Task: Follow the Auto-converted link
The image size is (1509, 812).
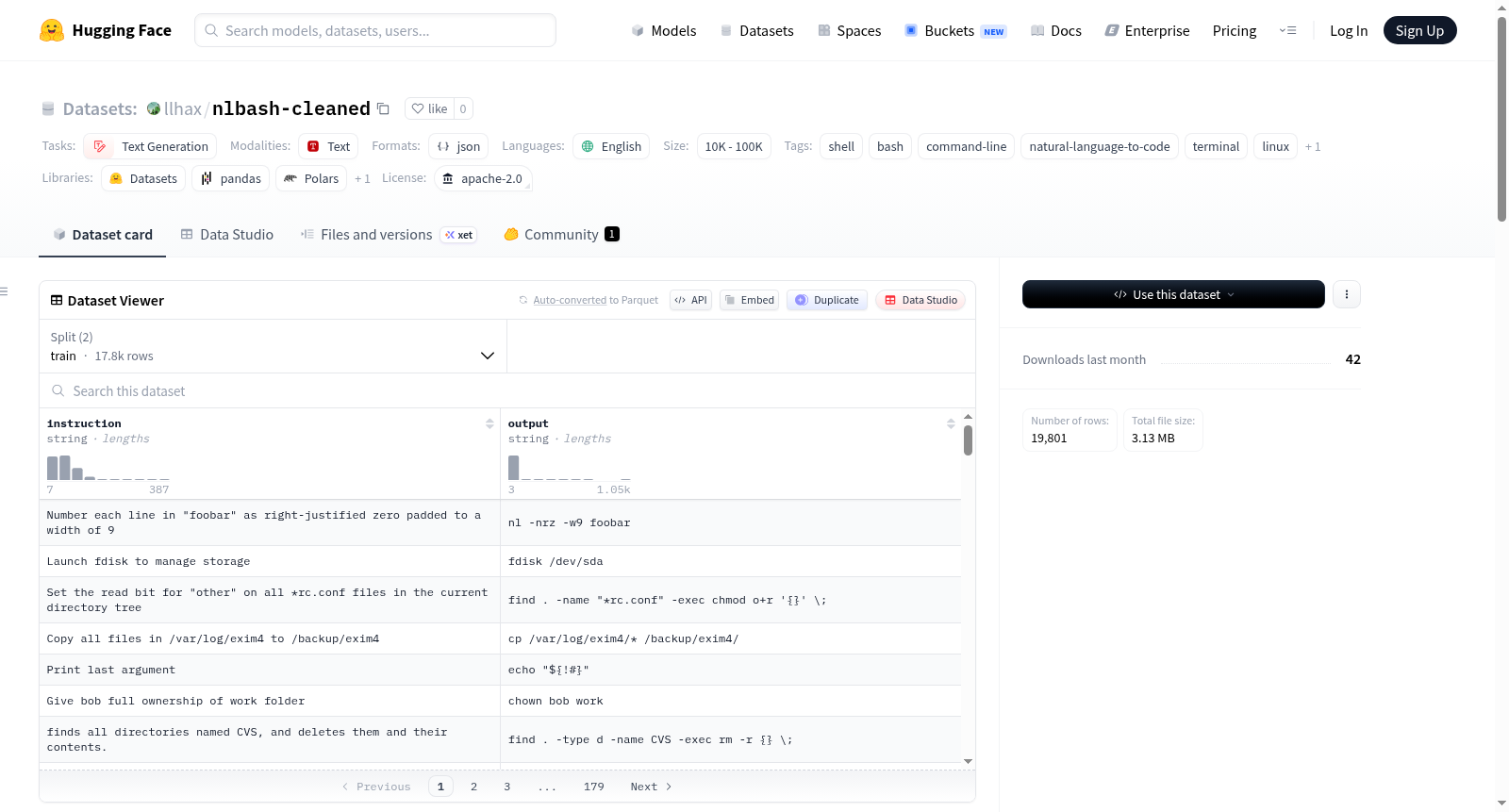Action: click(570, 300)
